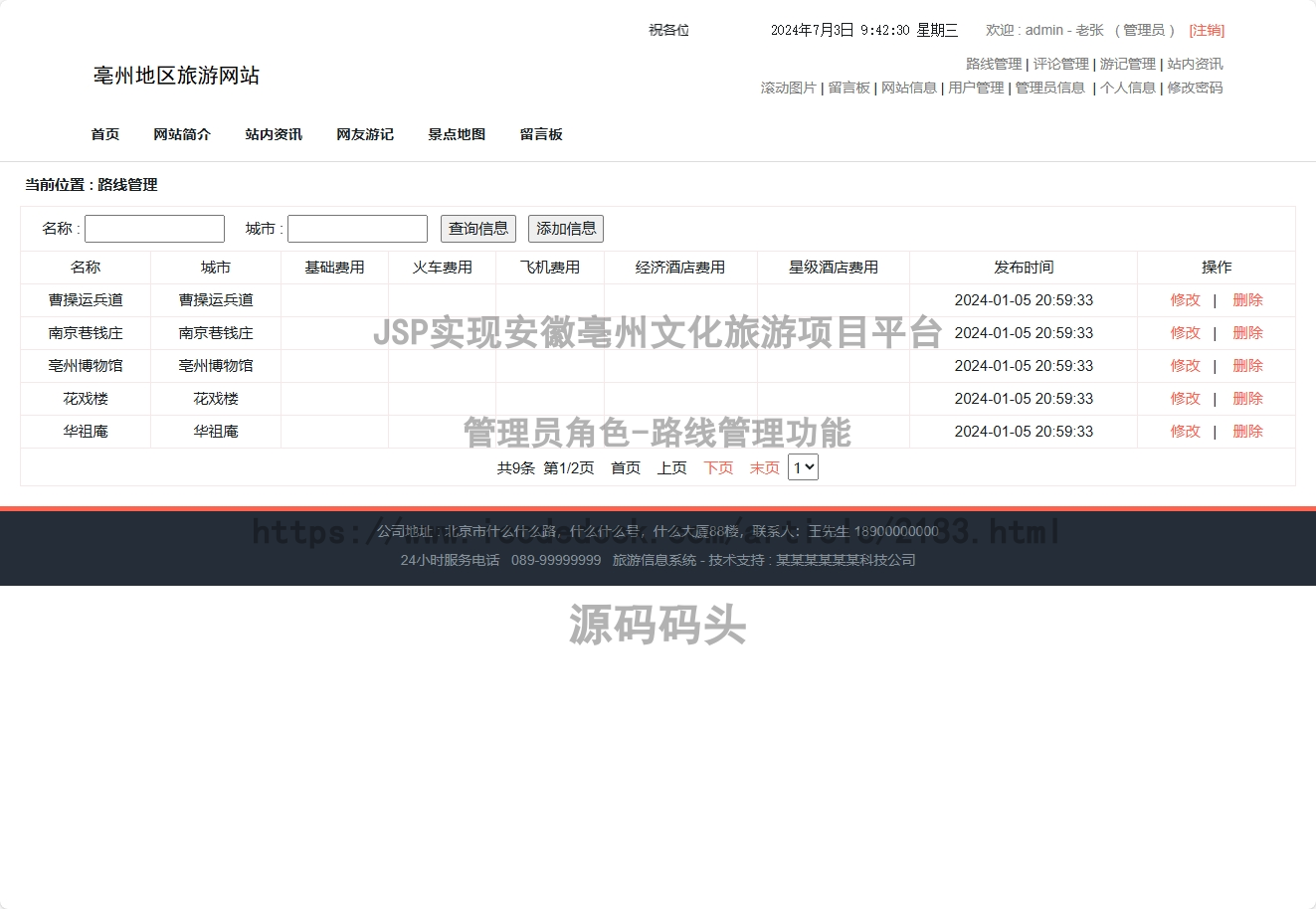Go to 下页 next page

718,467
